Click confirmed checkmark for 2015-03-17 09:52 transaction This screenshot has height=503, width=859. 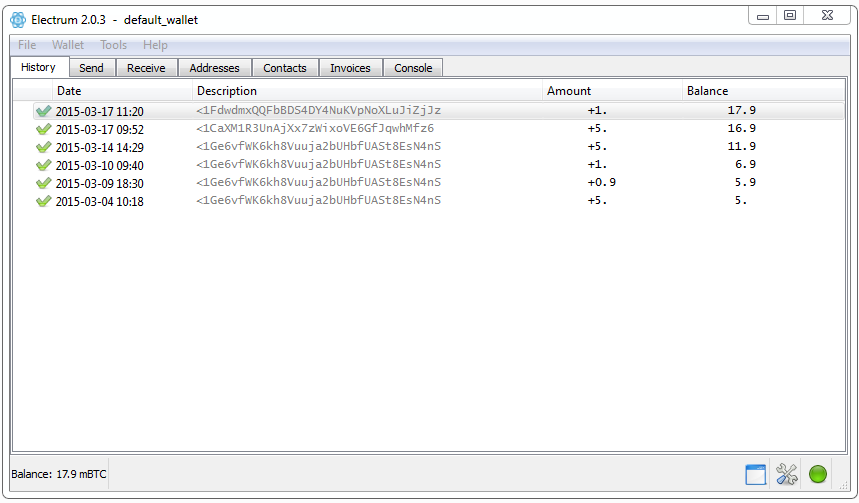pos(43,129)
